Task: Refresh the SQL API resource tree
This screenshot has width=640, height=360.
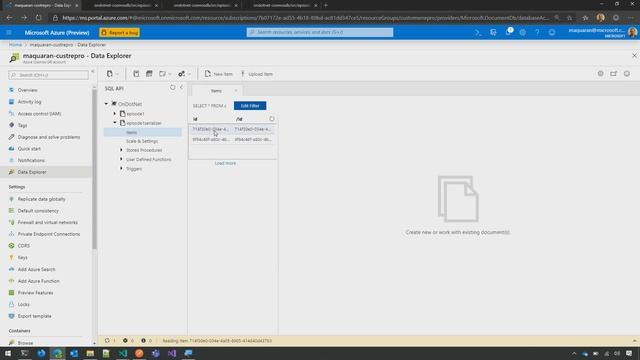Action: pyautogui.click(x=173, y=87)
